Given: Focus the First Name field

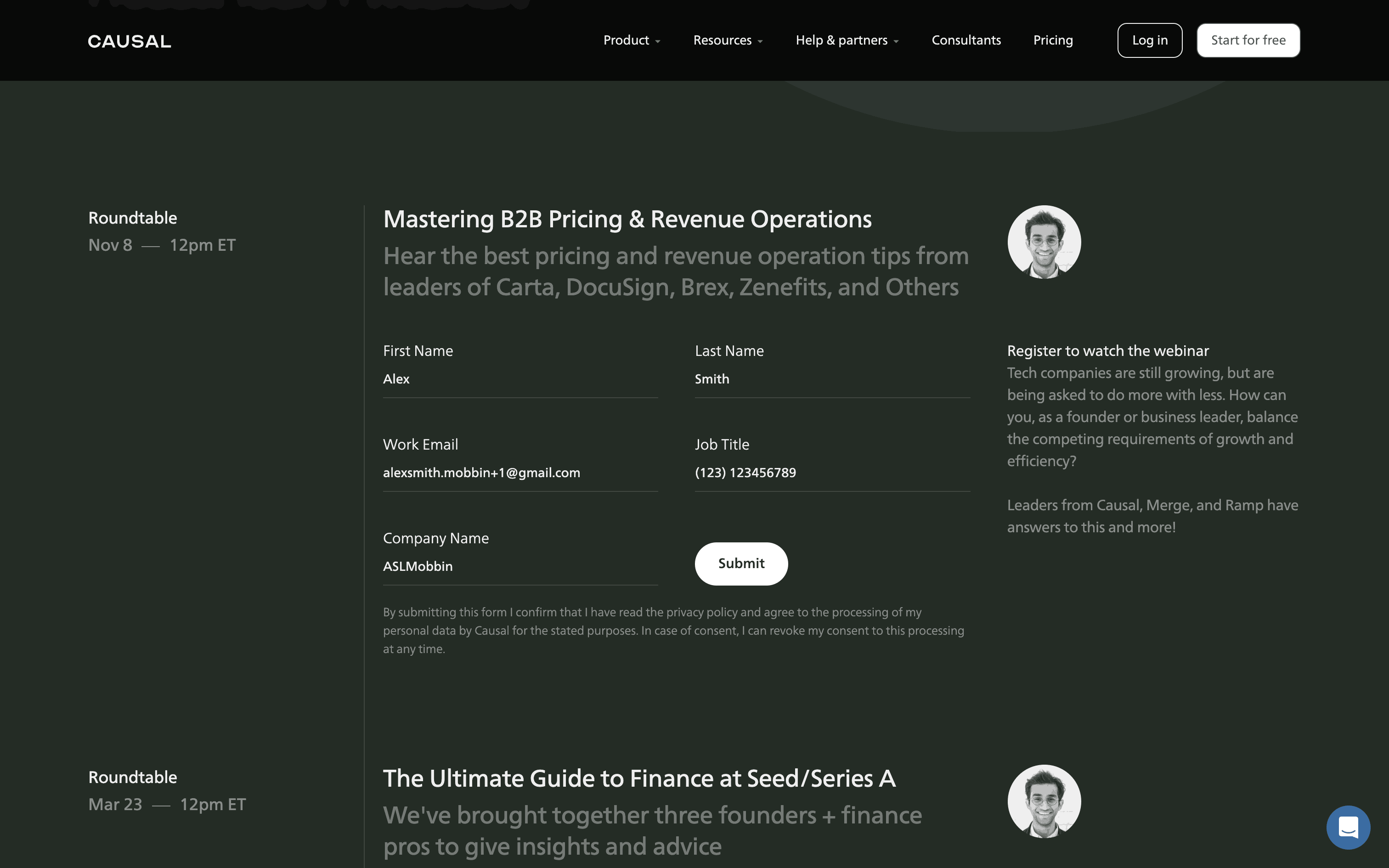Looking at the screenshot, I should (519, 379).
